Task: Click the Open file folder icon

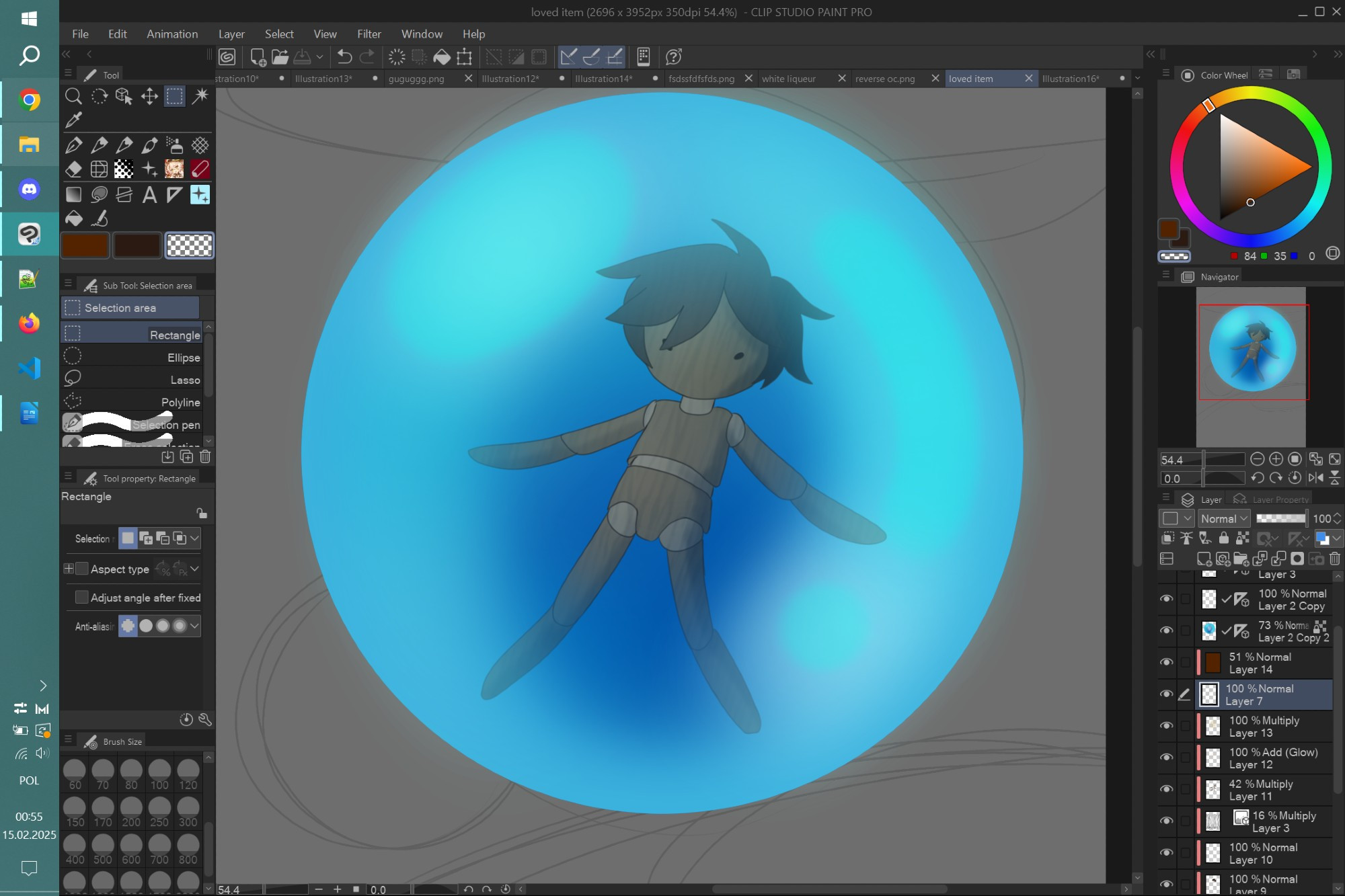Action: [280, 57]
